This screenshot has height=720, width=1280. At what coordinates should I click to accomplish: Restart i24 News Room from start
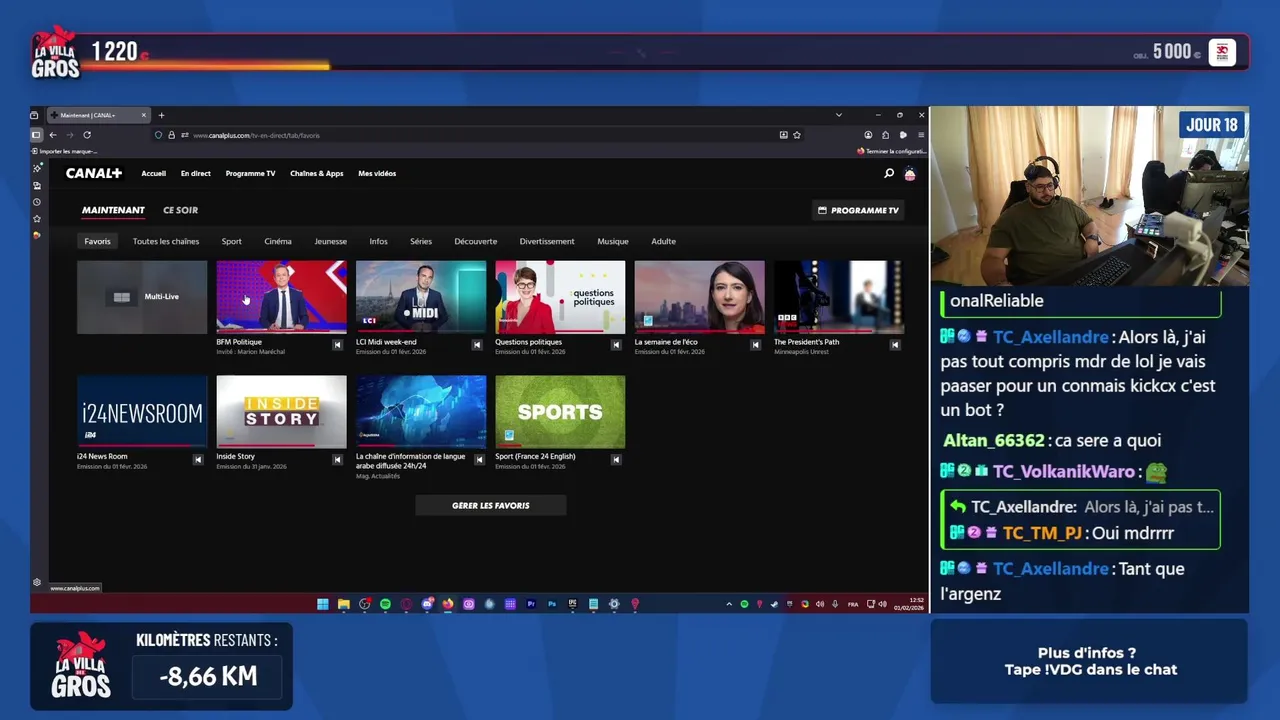[198, 460]
